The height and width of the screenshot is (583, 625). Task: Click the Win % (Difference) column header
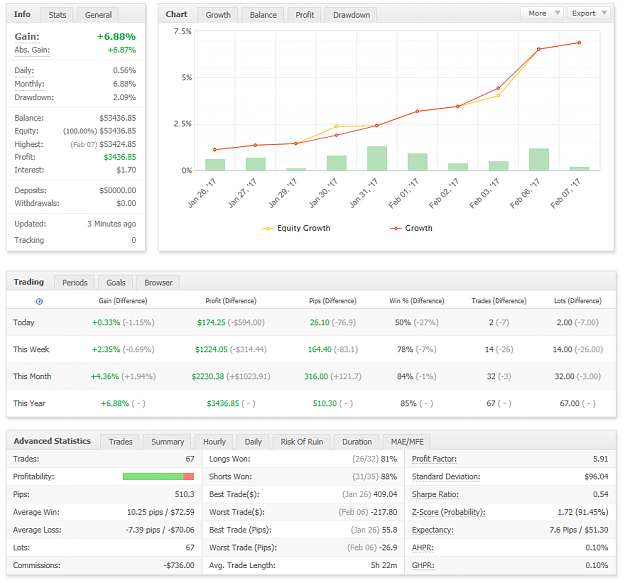pyautogui.click(x=417, y=301)
